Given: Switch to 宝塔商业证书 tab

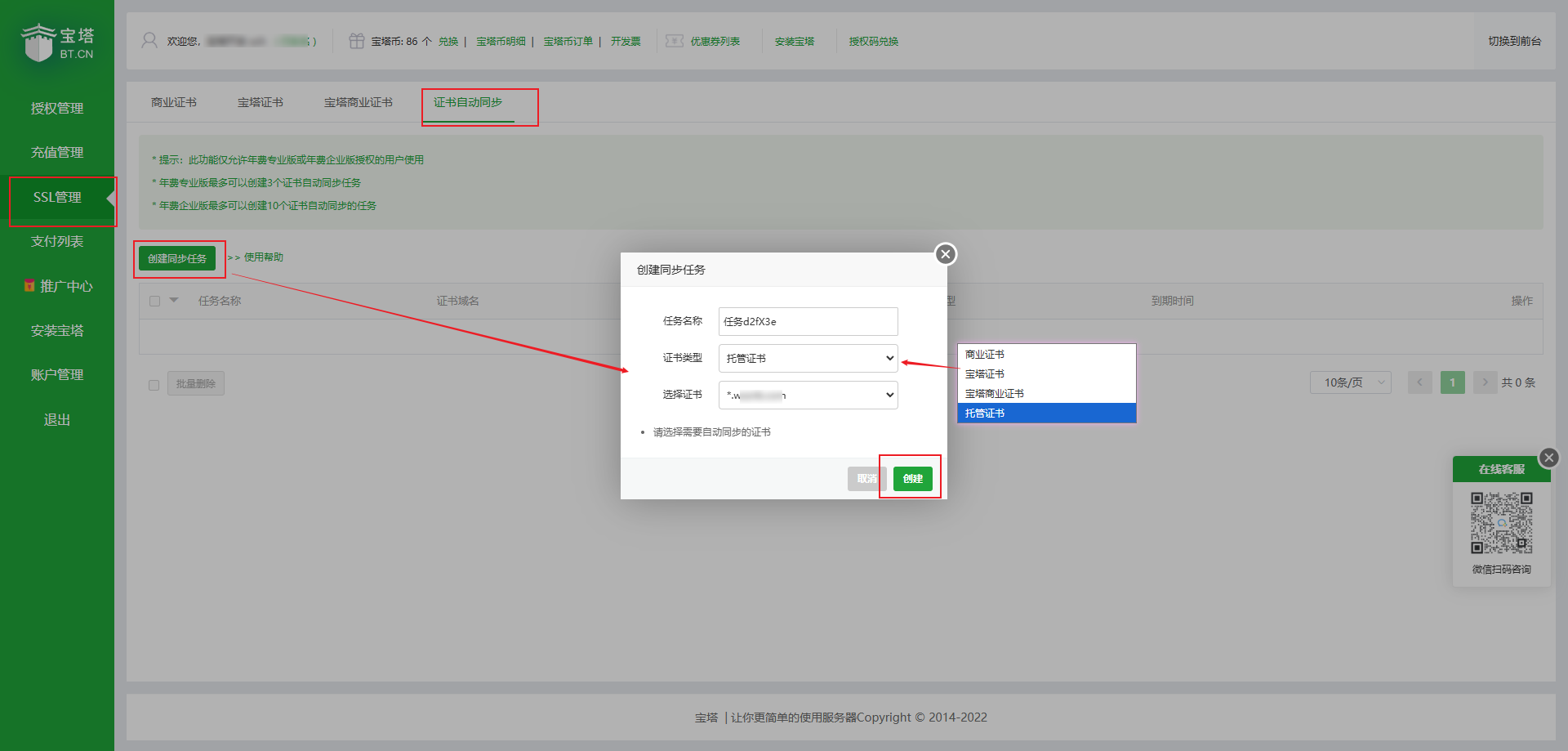Looking at the screenshot, I should coord(359,102).
